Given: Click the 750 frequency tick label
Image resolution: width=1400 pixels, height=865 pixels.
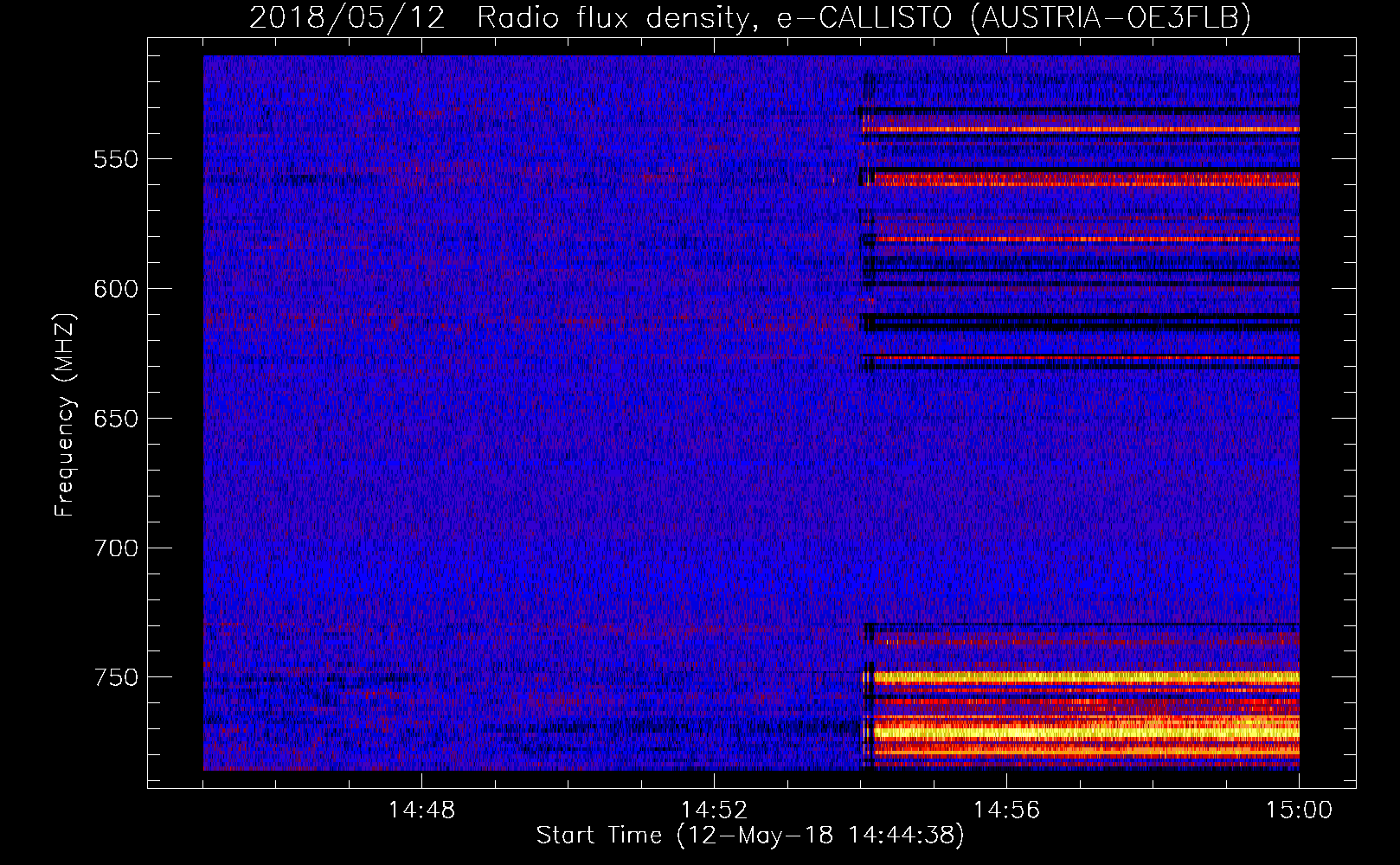Looking at the screenshot, I should click(x=115, y=678).
